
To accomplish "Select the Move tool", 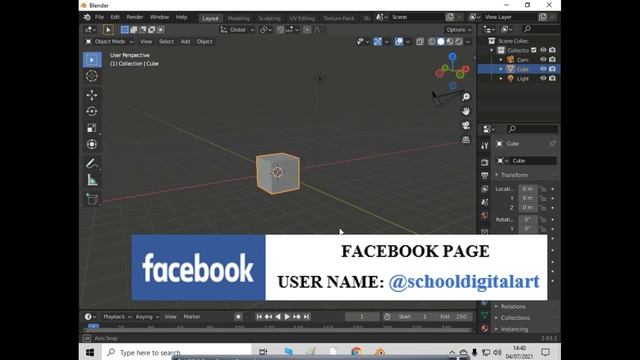I will click(92, 95).
